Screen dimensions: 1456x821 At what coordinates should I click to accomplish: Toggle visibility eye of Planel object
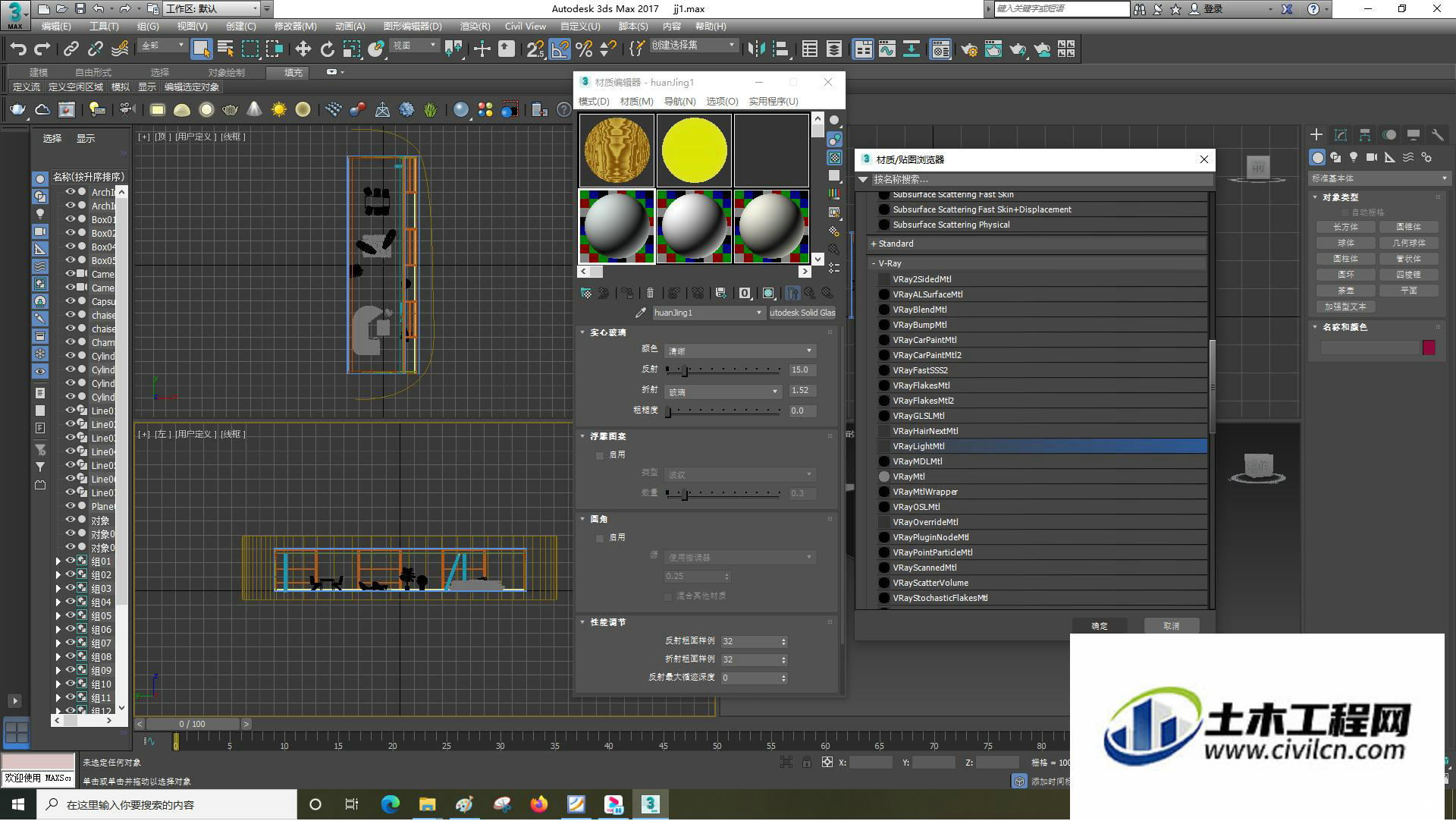pos(70,506)
